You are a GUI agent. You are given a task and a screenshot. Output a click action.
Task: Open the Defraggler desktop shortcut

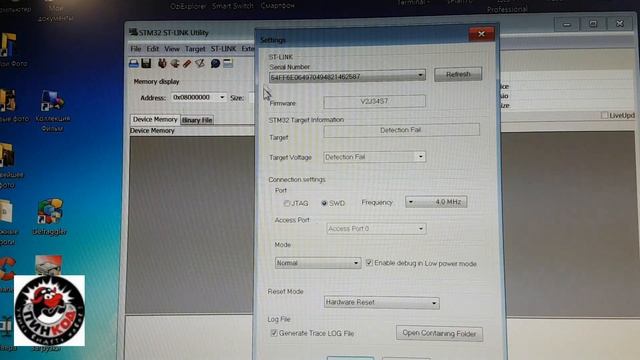click(50, 216)
